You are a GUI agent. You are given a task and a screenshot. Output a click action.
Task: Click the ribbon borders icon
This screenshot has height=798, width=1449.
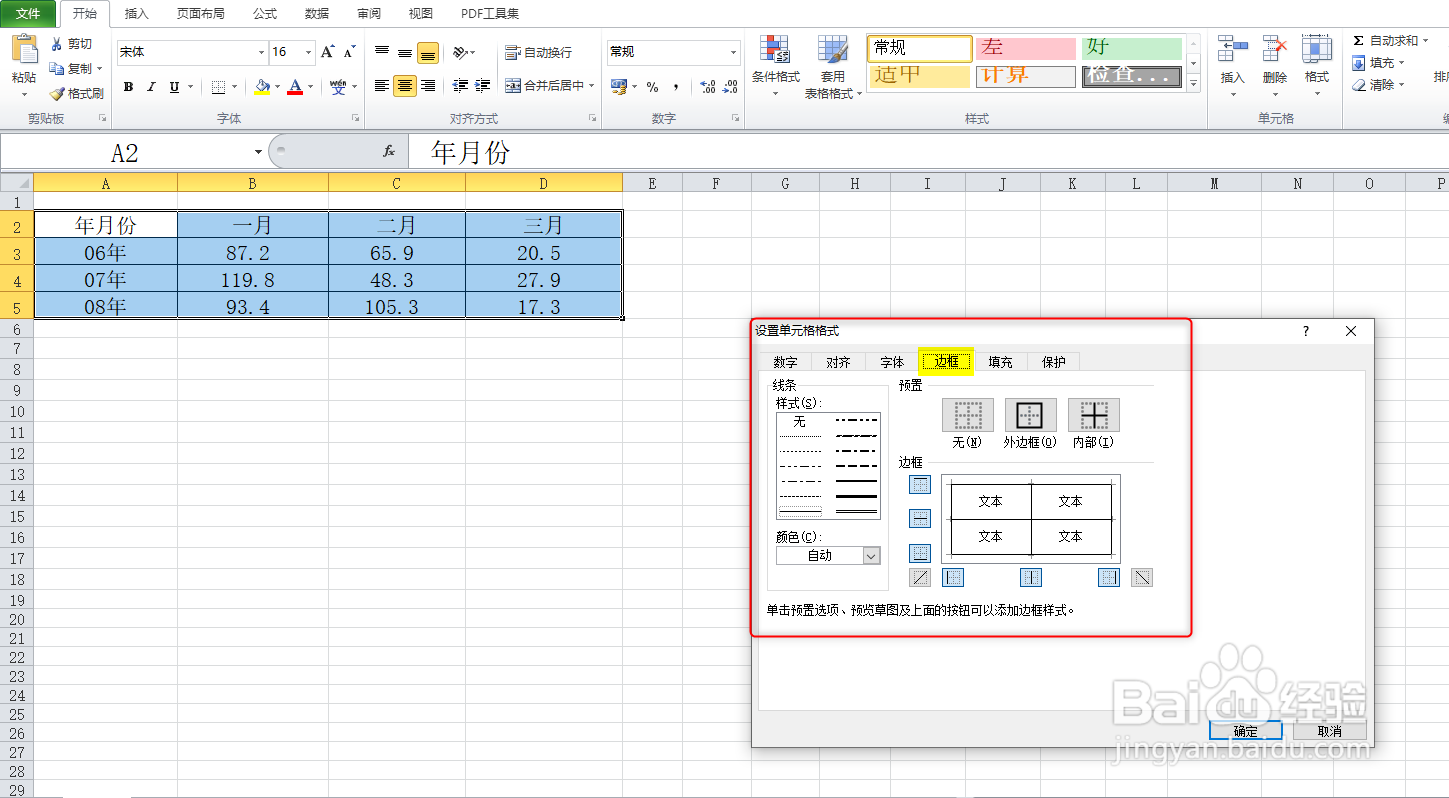coord(219,87)
